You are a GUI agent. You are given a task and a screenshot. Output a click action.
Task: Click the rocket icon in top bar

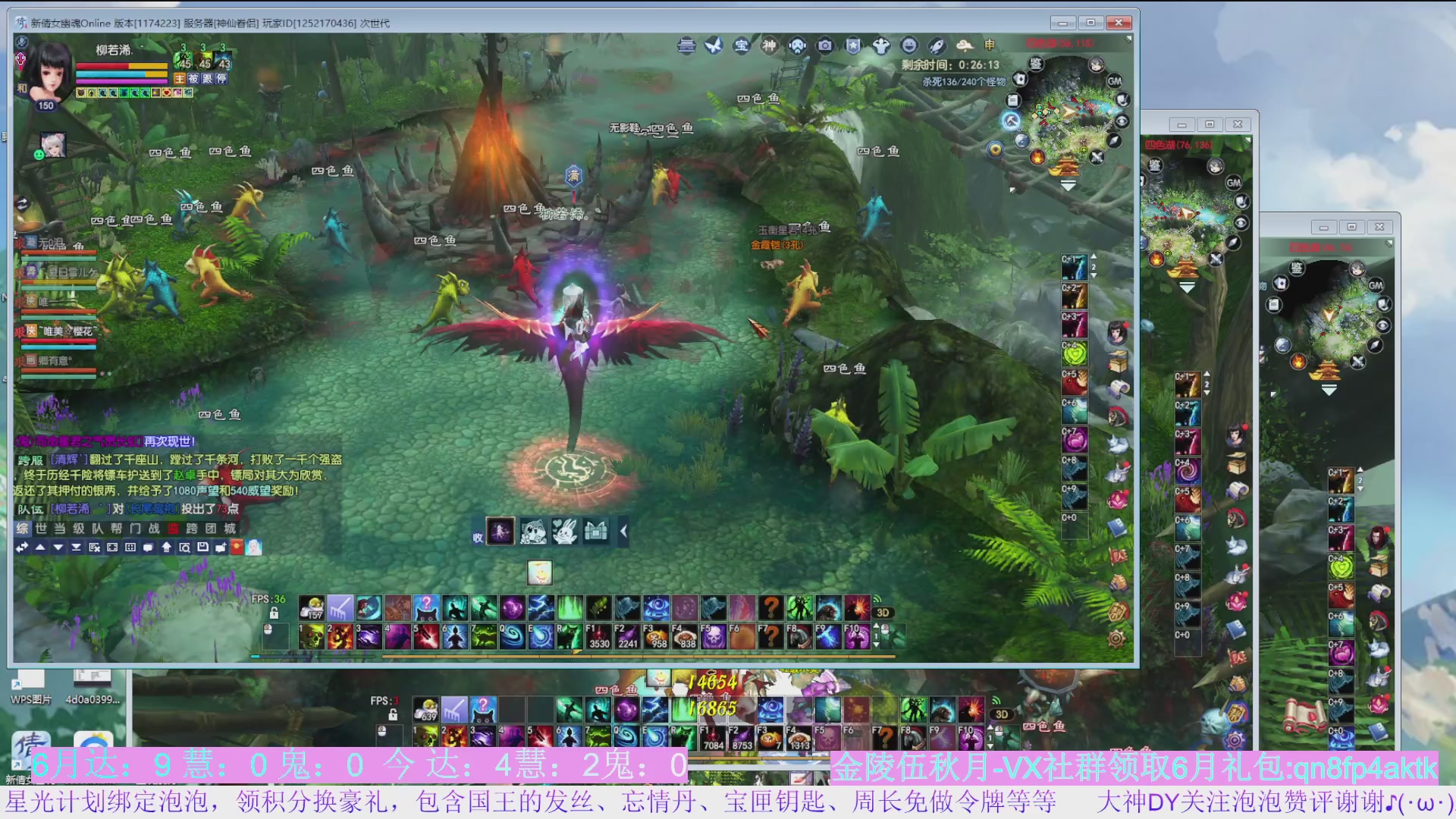pyautogui.click(x=937, y=45)
